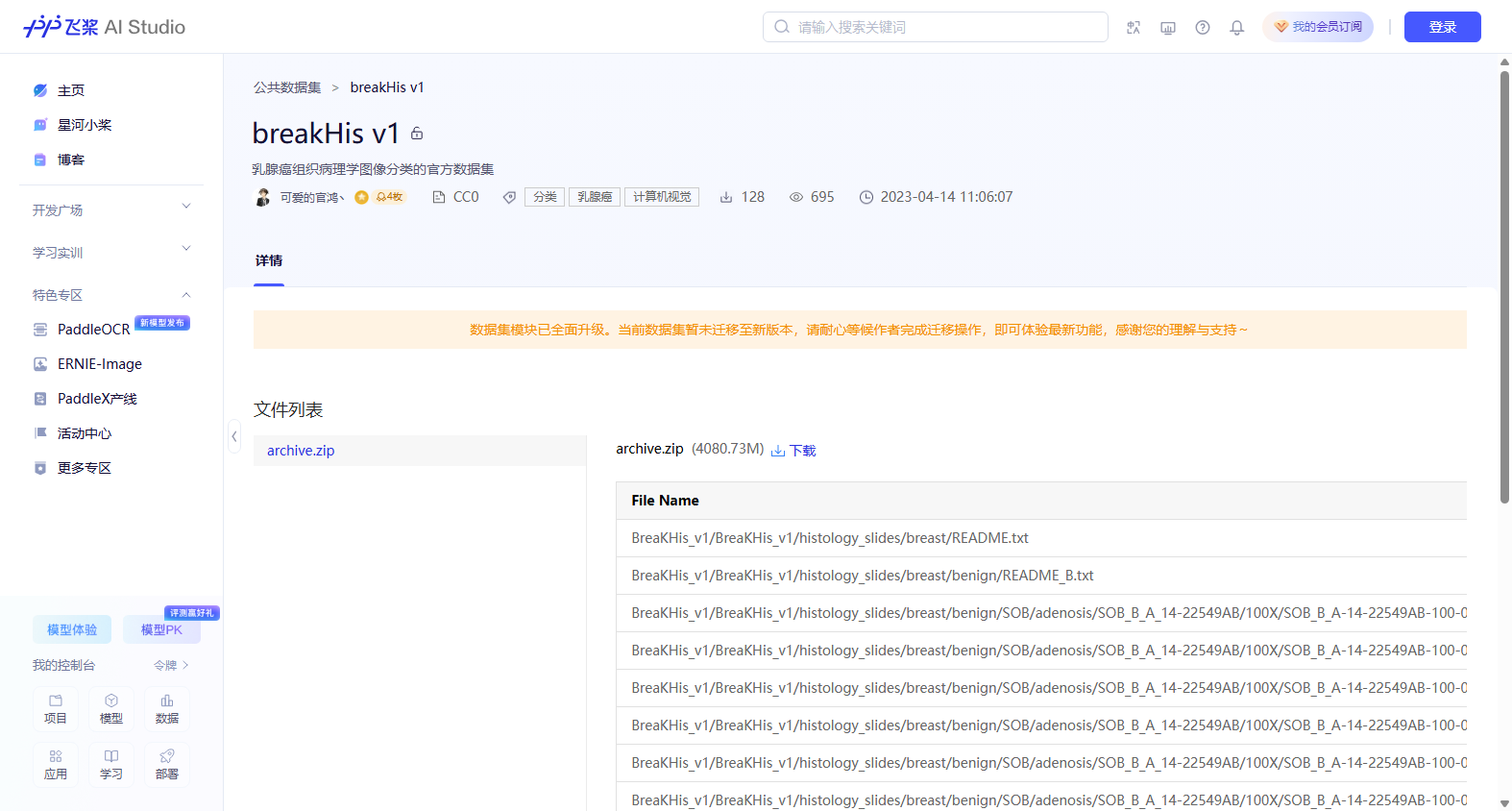Screen dimensions: 1512x811
Task: Click the monitor screen icon in header
Action: pos(1168,28)
